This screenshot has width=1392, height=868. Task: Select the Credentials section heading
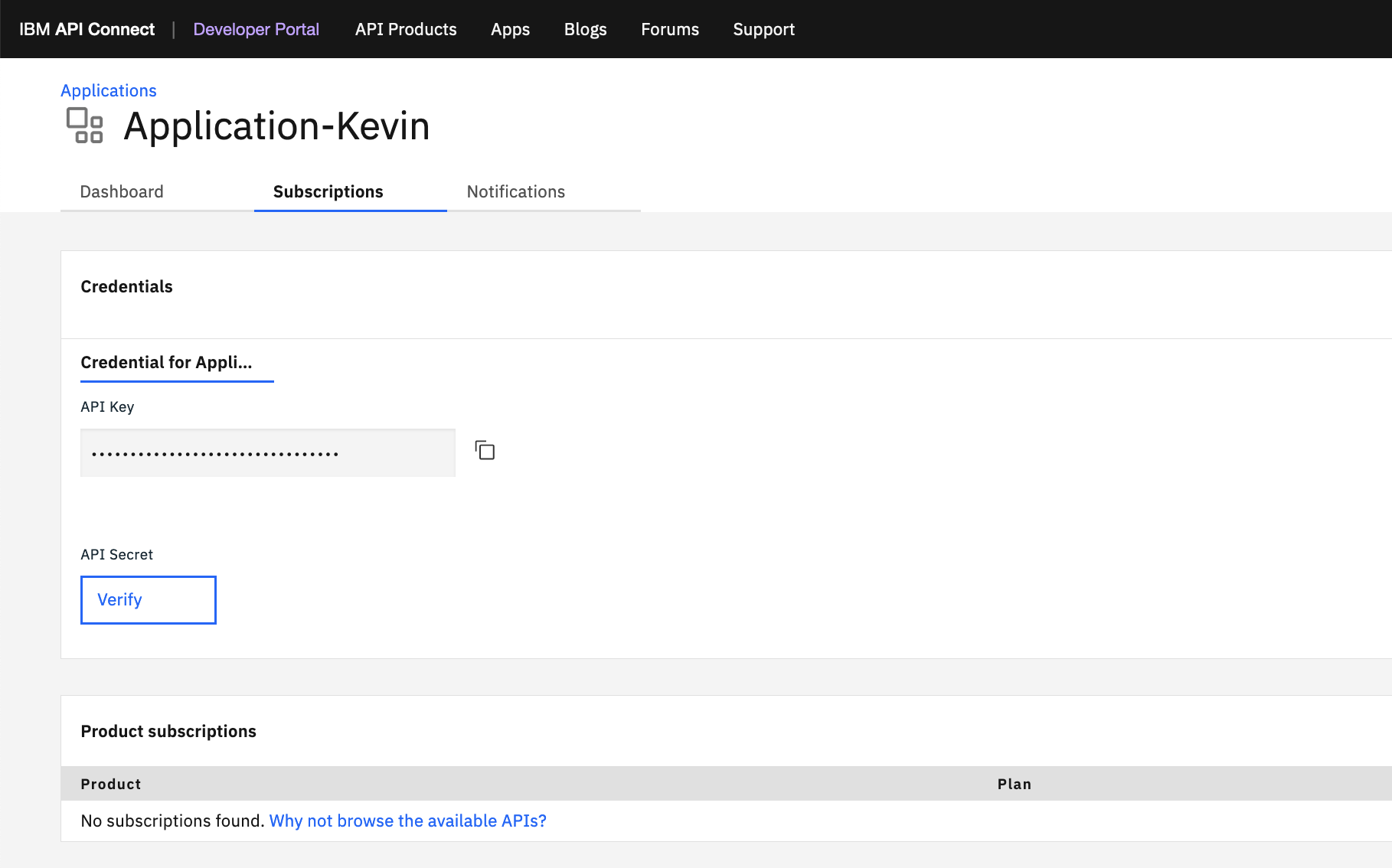pyautogui.click(x=126, y=286)
